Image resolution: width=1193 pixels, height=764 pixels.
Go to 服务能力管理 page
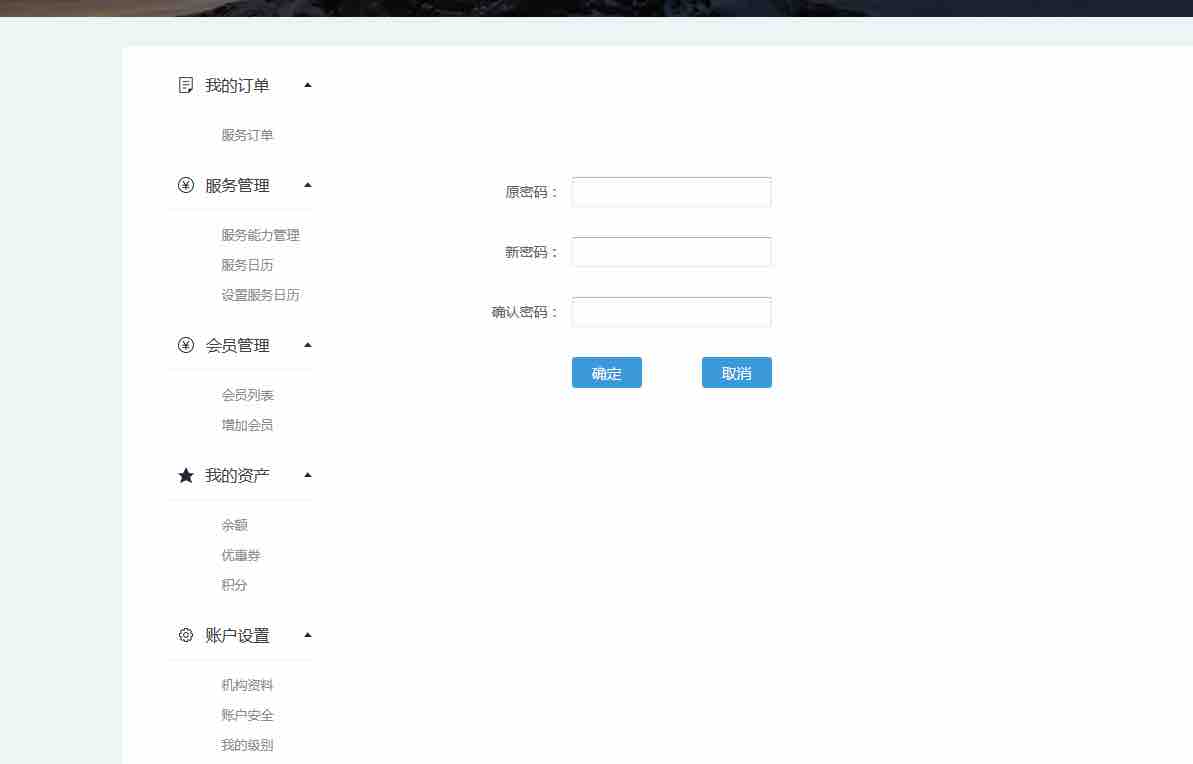click(260, 235)
